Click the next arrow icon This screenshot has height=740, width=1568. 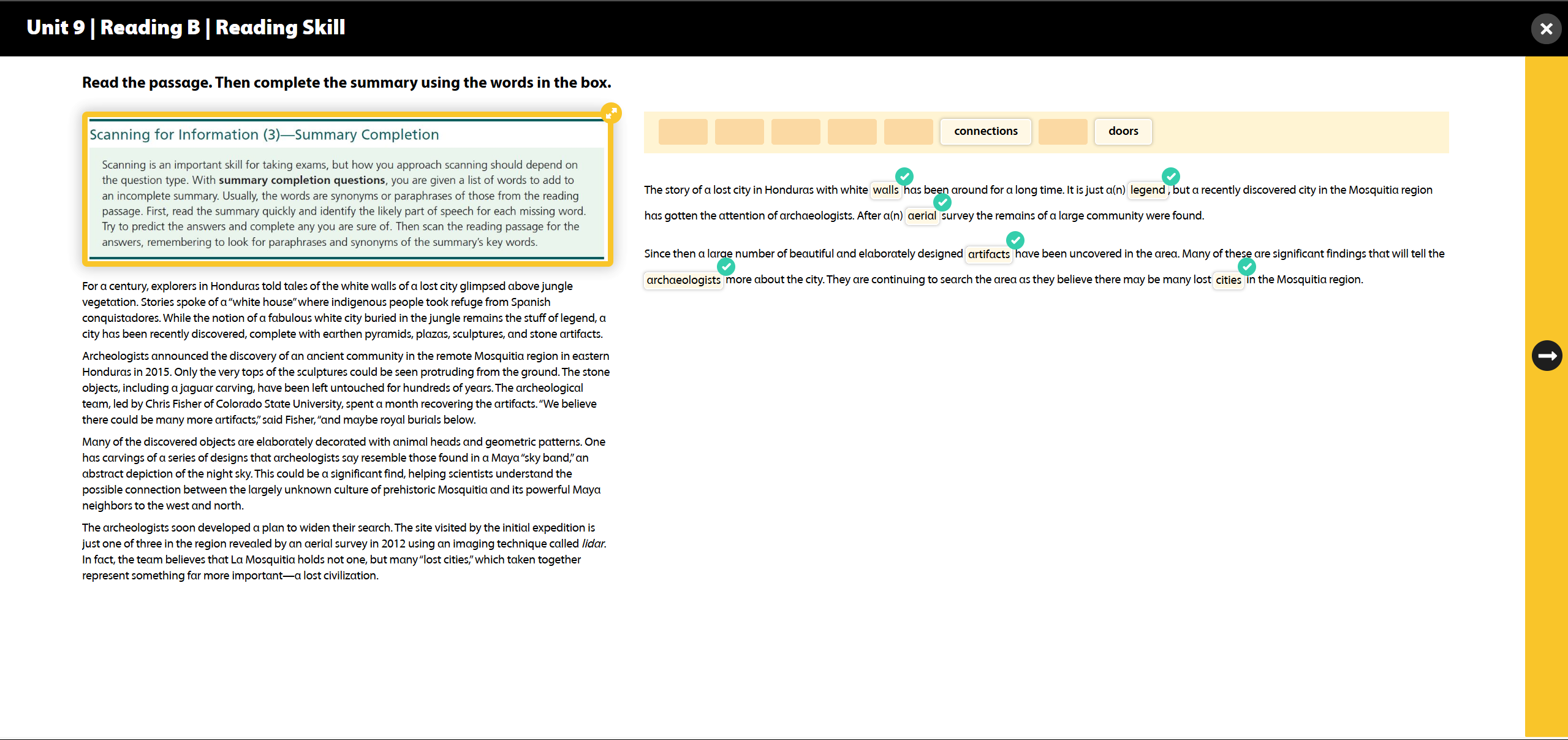1547,356
